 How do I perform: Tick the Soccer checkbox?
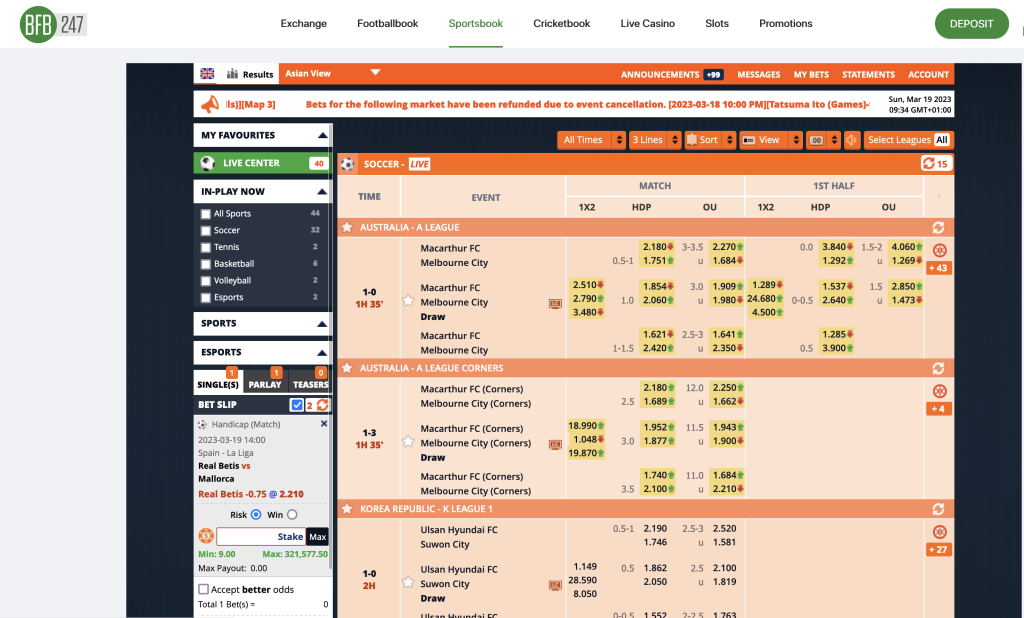click(206, 231)
